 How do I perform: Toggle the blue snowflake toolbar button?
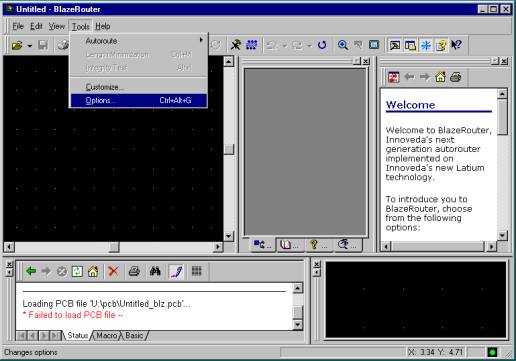(426, 45)
